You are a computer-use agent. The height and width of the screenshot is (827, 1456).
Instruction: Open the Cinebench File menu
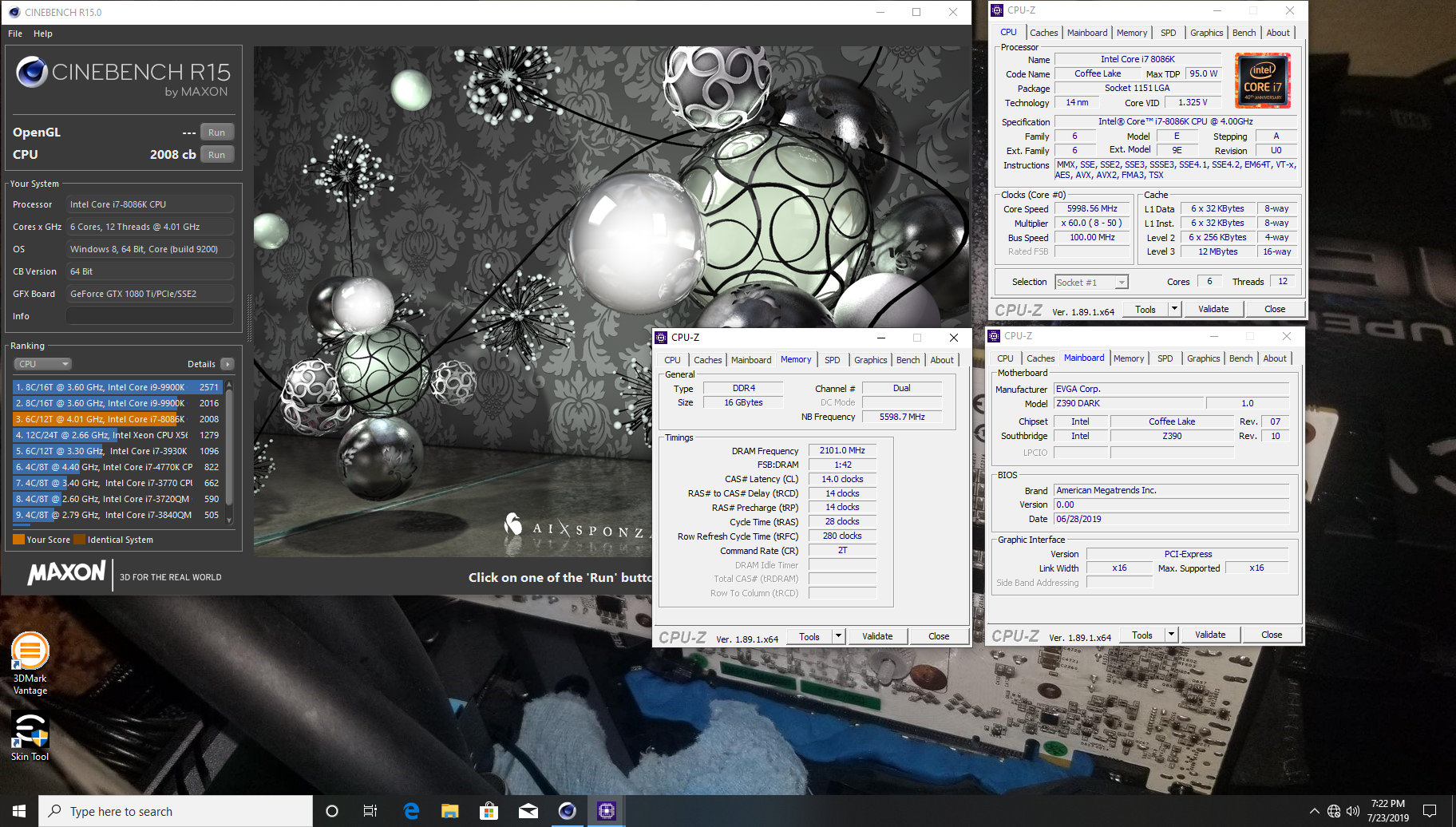(15, 34)
